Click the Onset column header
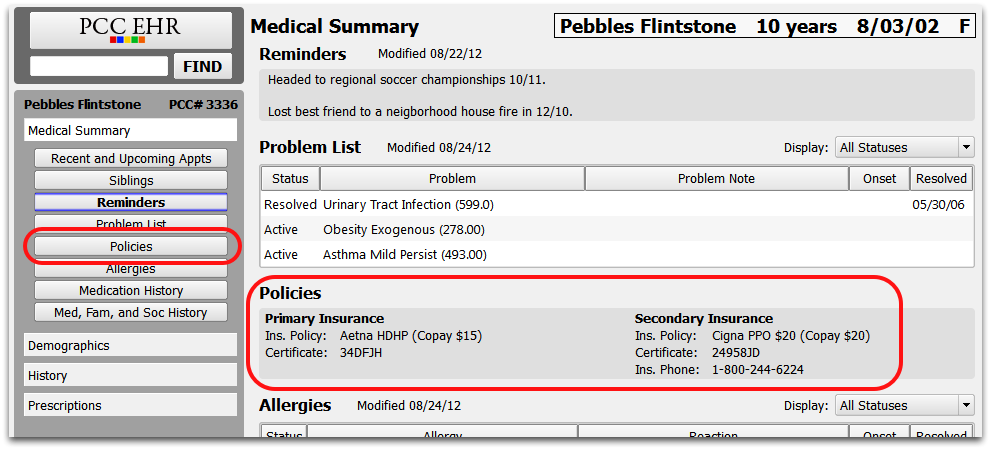The image size is (991, 450). [880, 179]
